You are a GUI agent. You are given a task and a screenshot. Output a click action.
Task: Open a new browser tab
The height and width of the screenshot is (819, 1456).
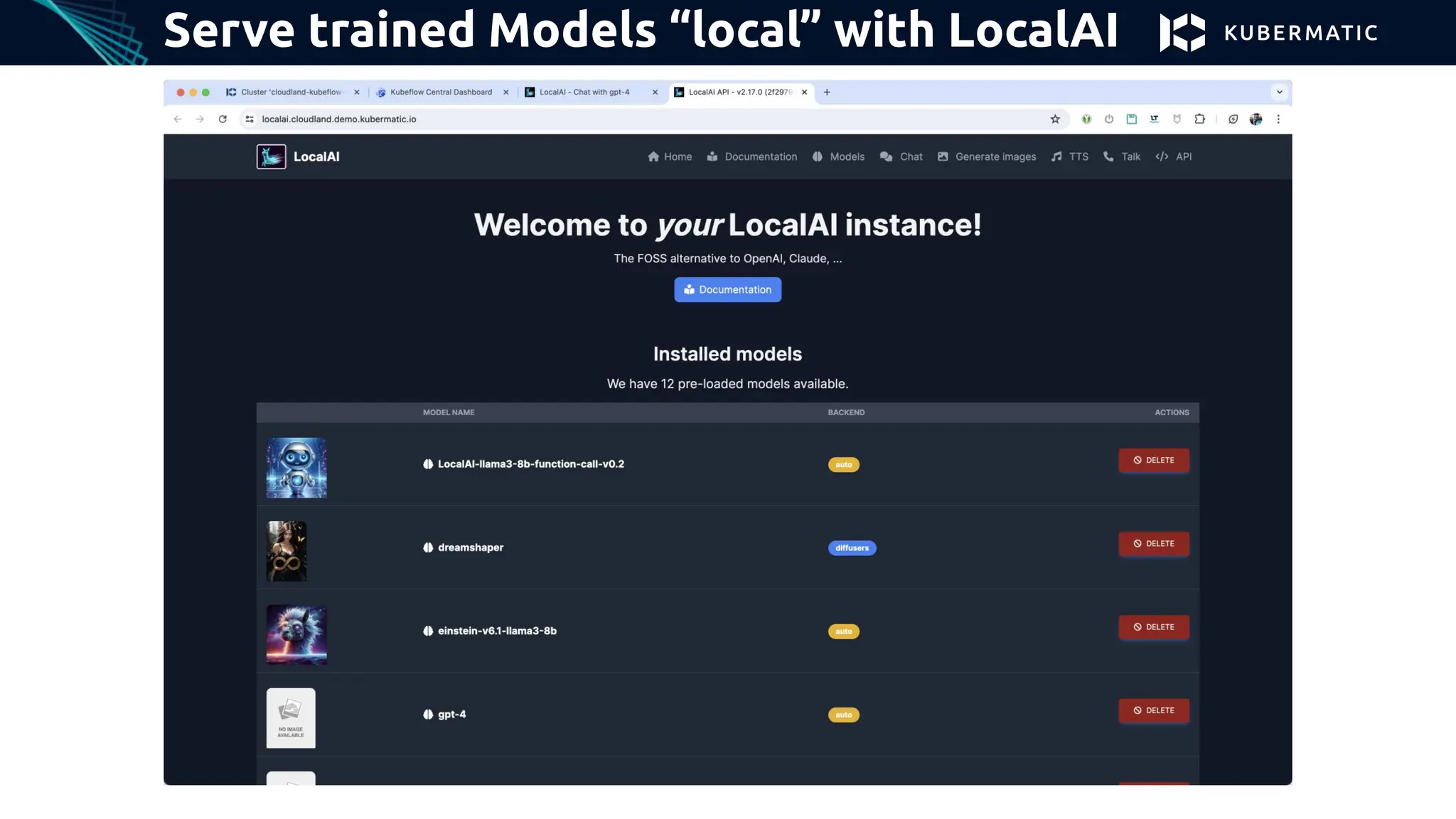point(827,92)
